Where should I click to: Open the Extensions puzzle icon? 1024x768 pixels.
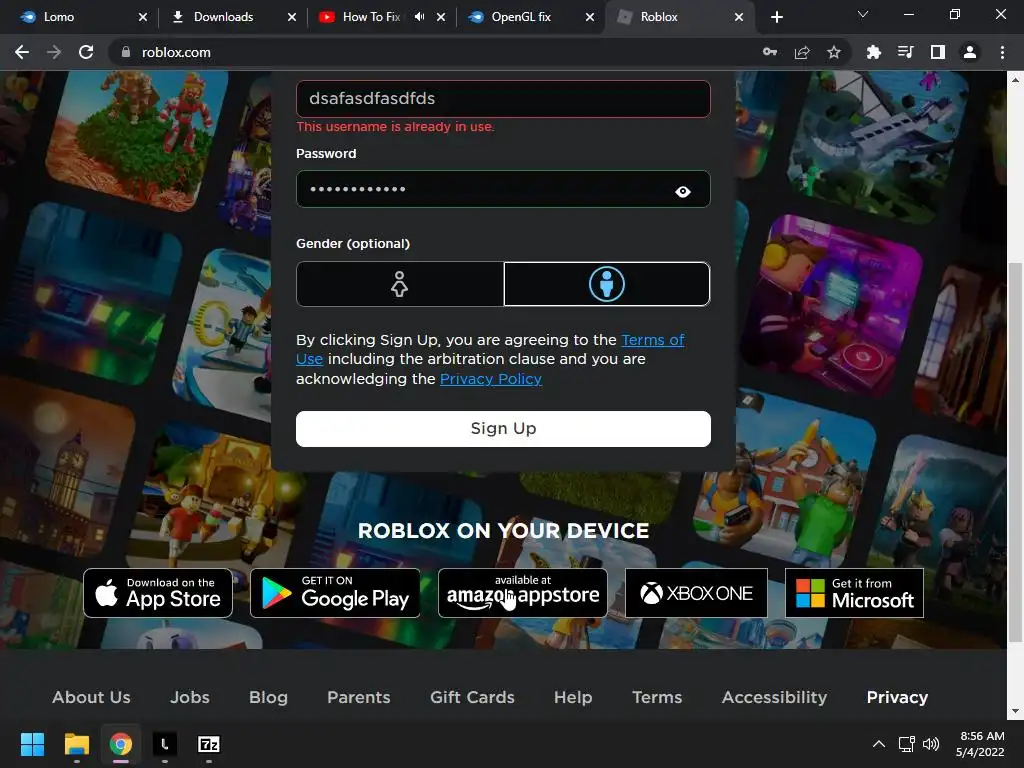[873, 52]
